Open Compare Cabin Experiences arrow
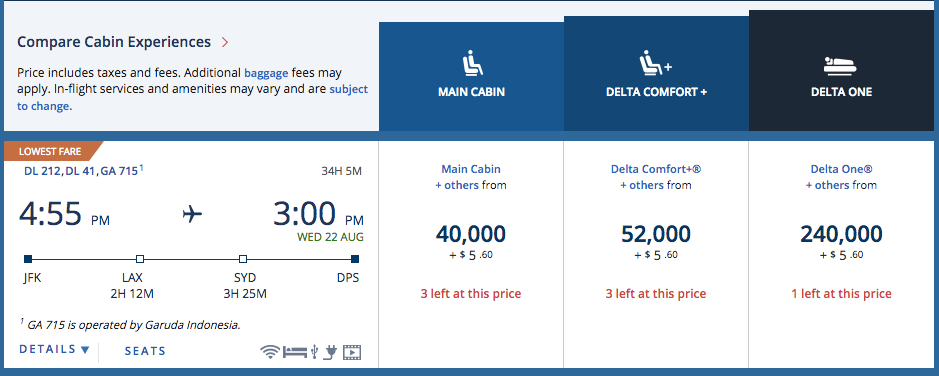The height and width of the screenshot is (376, 939). click(x=225, y=43)
